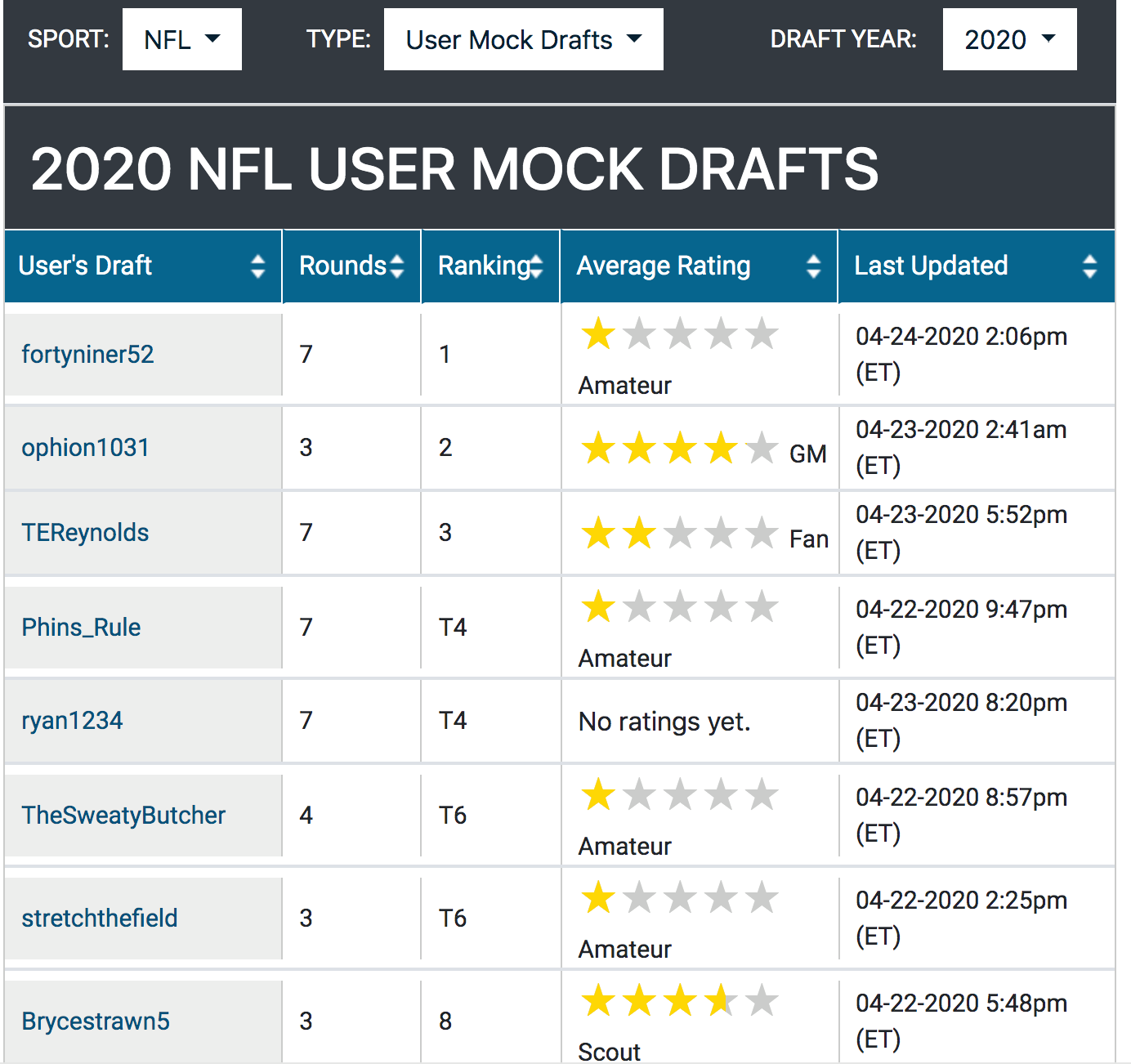Click "Amateur" label in stretchthefield's row
Screen dimensions: 1131x1064
pos(625,949)
